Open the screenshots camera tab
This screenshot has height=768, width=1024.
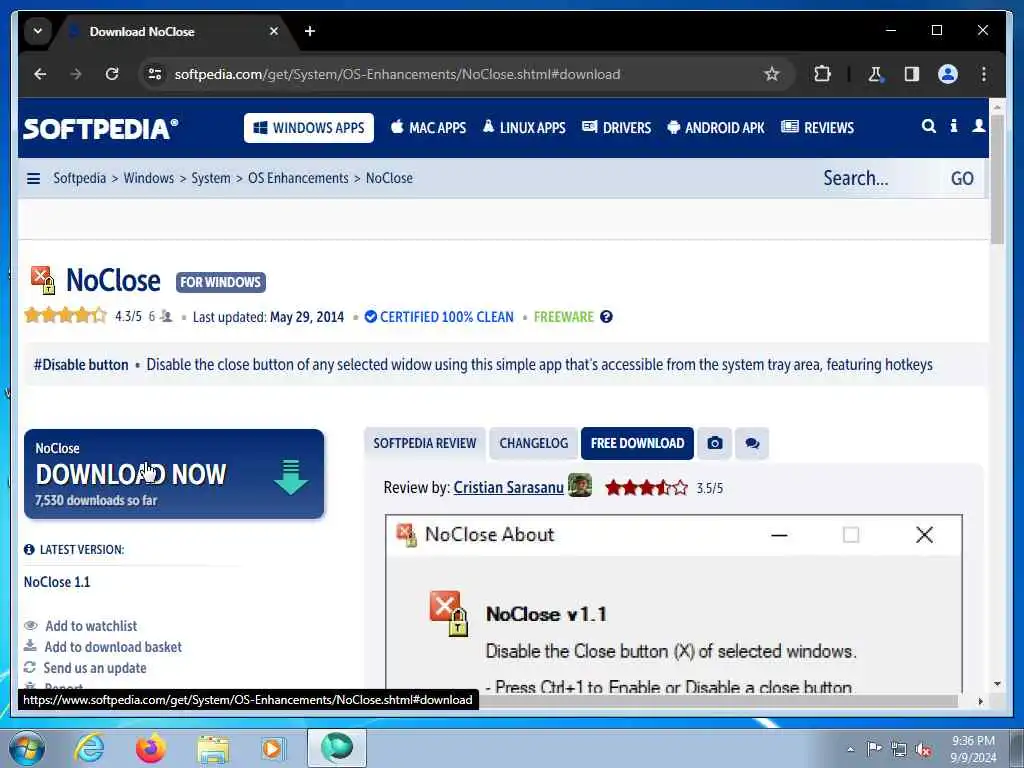point(714,443)
